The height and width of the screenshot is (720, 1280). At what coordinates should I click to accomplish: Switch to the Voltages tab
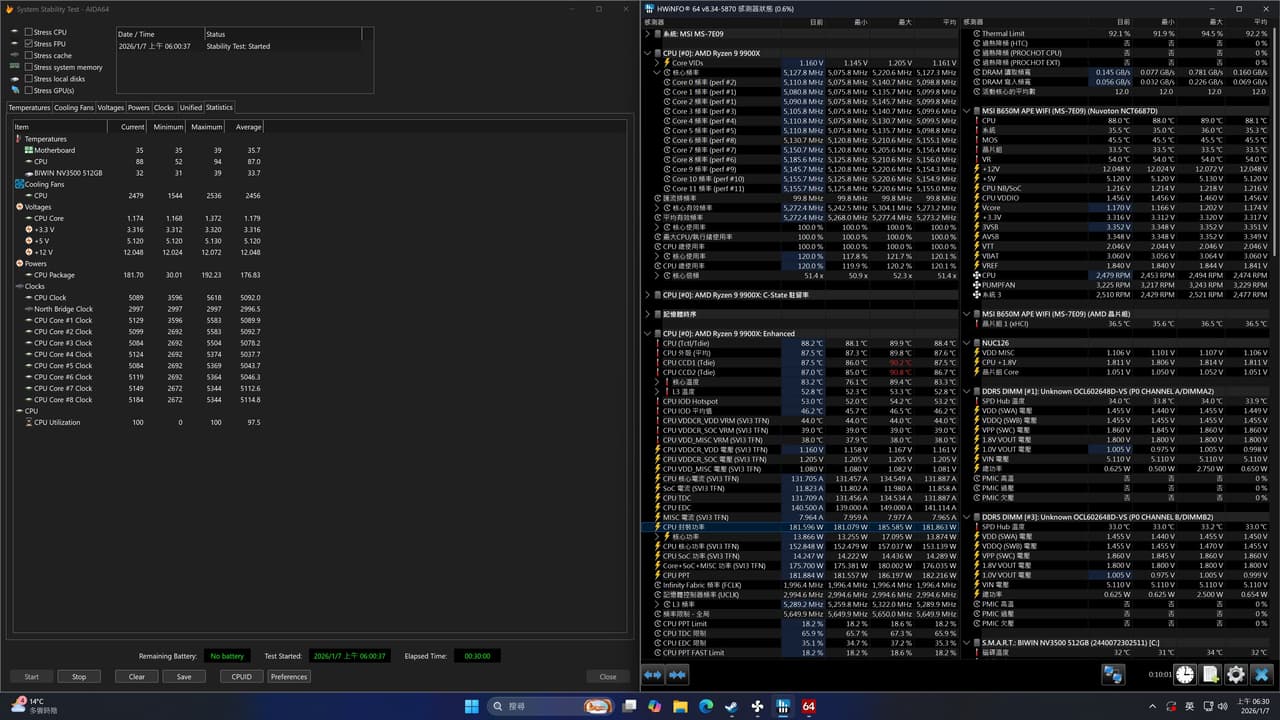point(111,107)
